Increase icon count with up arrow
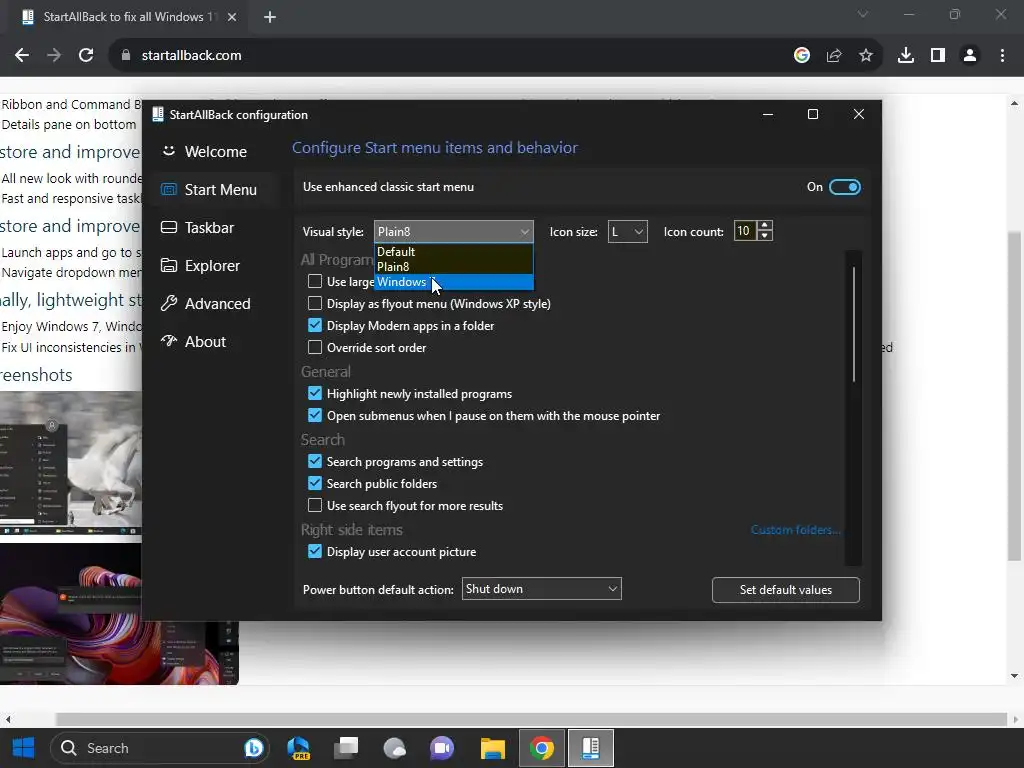Screen dimensions: 1024x768 point(765,225)
